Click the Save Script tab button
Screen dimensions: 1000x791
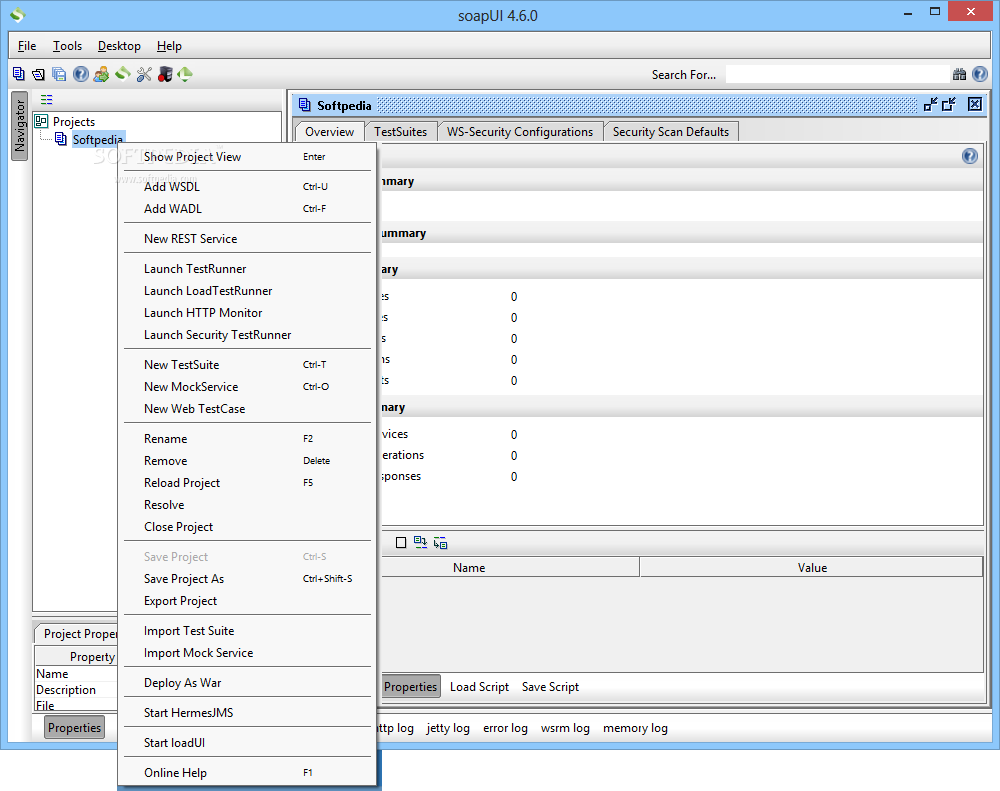[x=550, y=687]
